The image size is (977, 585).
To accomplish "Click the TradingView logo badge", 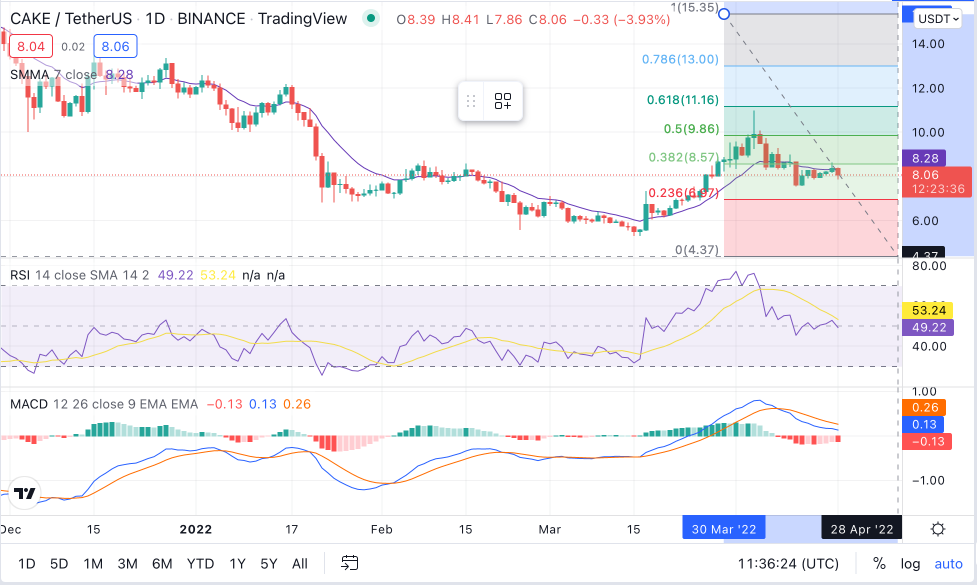I will click(x=25, y=493).
